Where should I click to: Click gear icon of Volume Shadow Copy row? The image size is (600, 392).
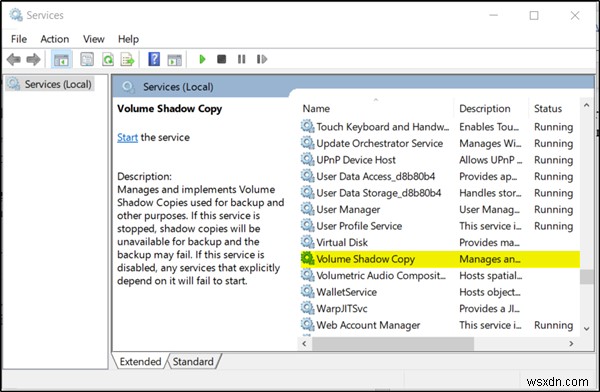pyautogui.click(x=307, y=258)
